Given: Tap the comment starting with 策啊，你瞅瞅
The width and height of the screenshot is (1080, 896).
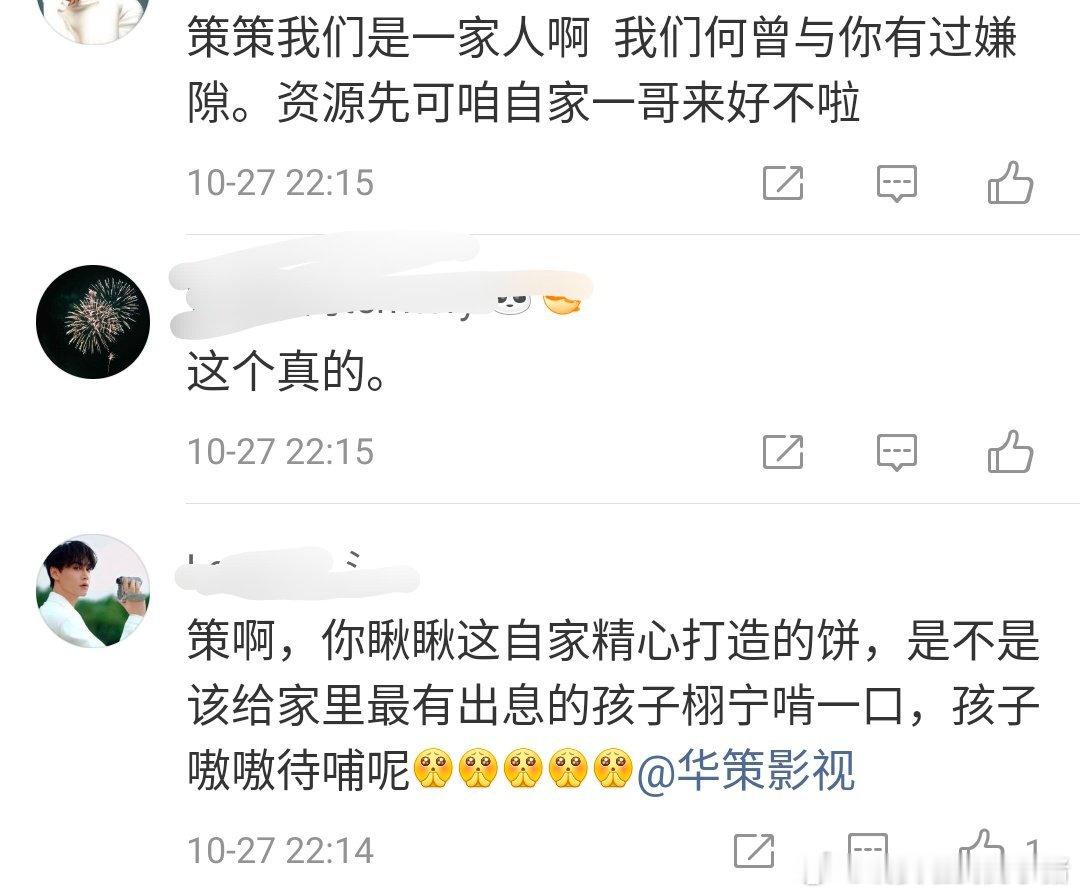Looking at the screenshot, I should click(613, 705).
